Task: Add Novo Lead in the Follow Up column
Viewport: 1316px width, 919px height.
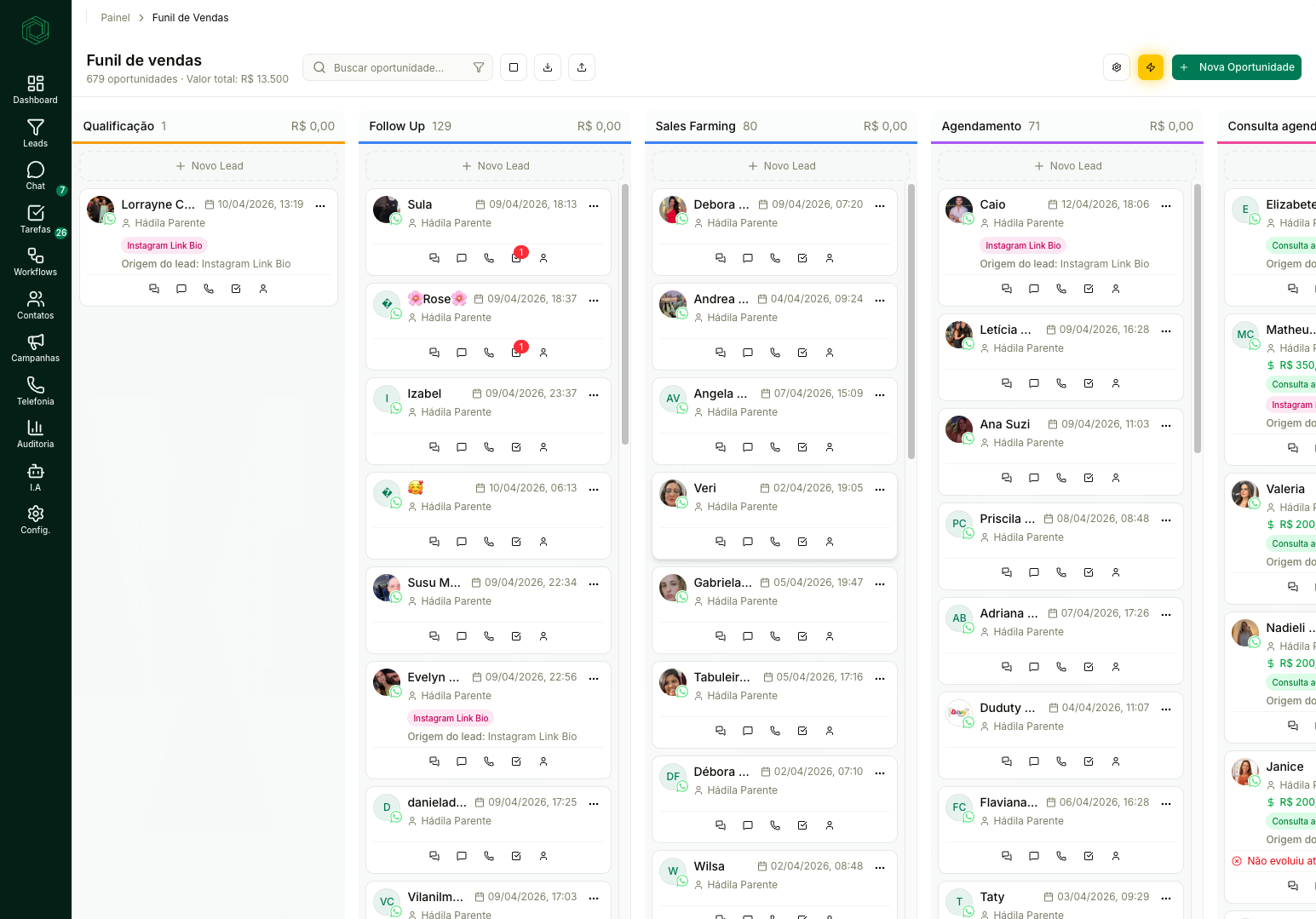Action: 495,166
